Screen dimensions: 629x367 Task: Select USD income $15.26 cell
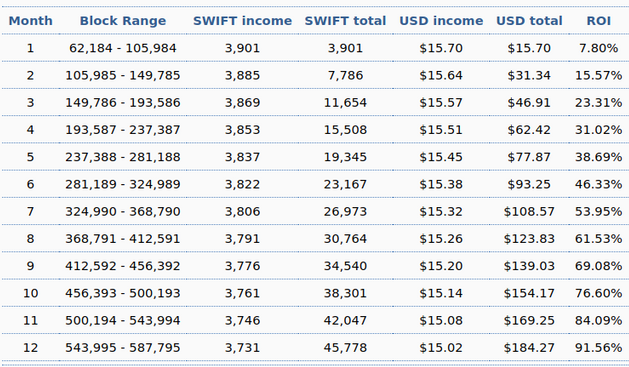pos(441,239)
